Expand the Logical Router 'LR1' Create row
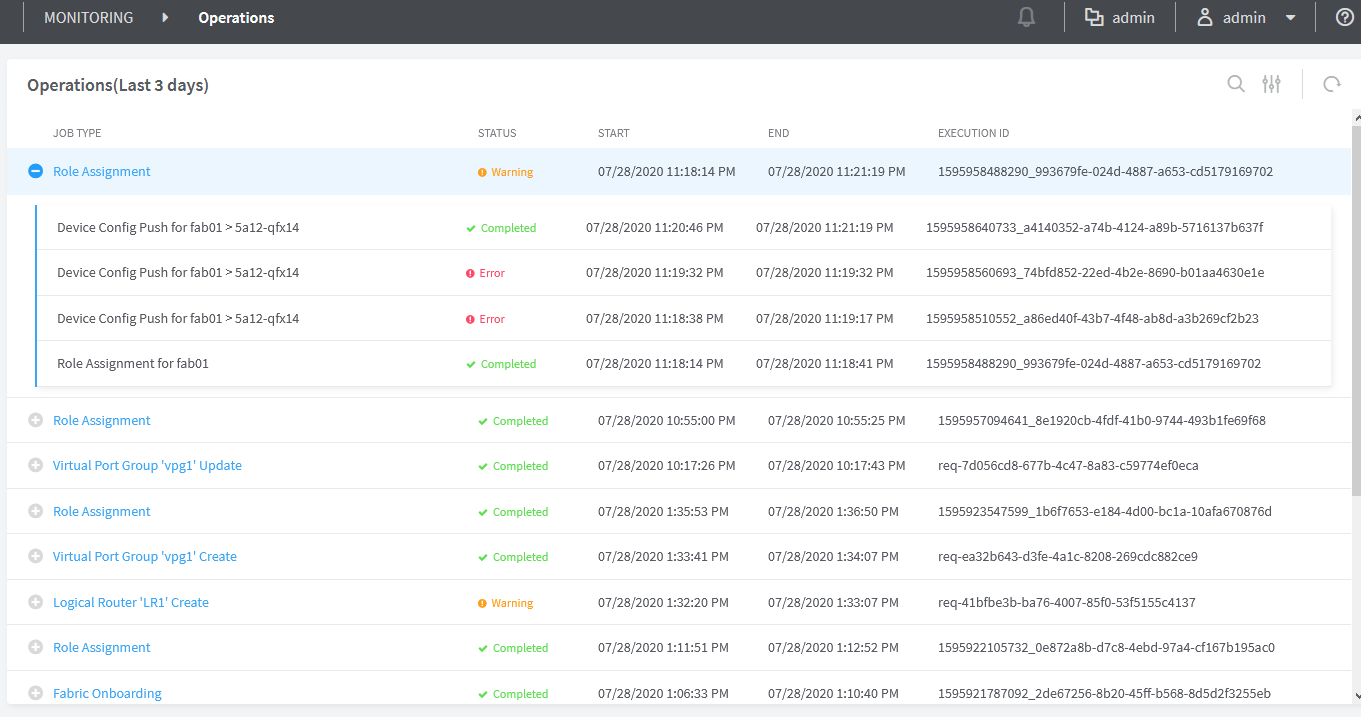 pos(35,603)
